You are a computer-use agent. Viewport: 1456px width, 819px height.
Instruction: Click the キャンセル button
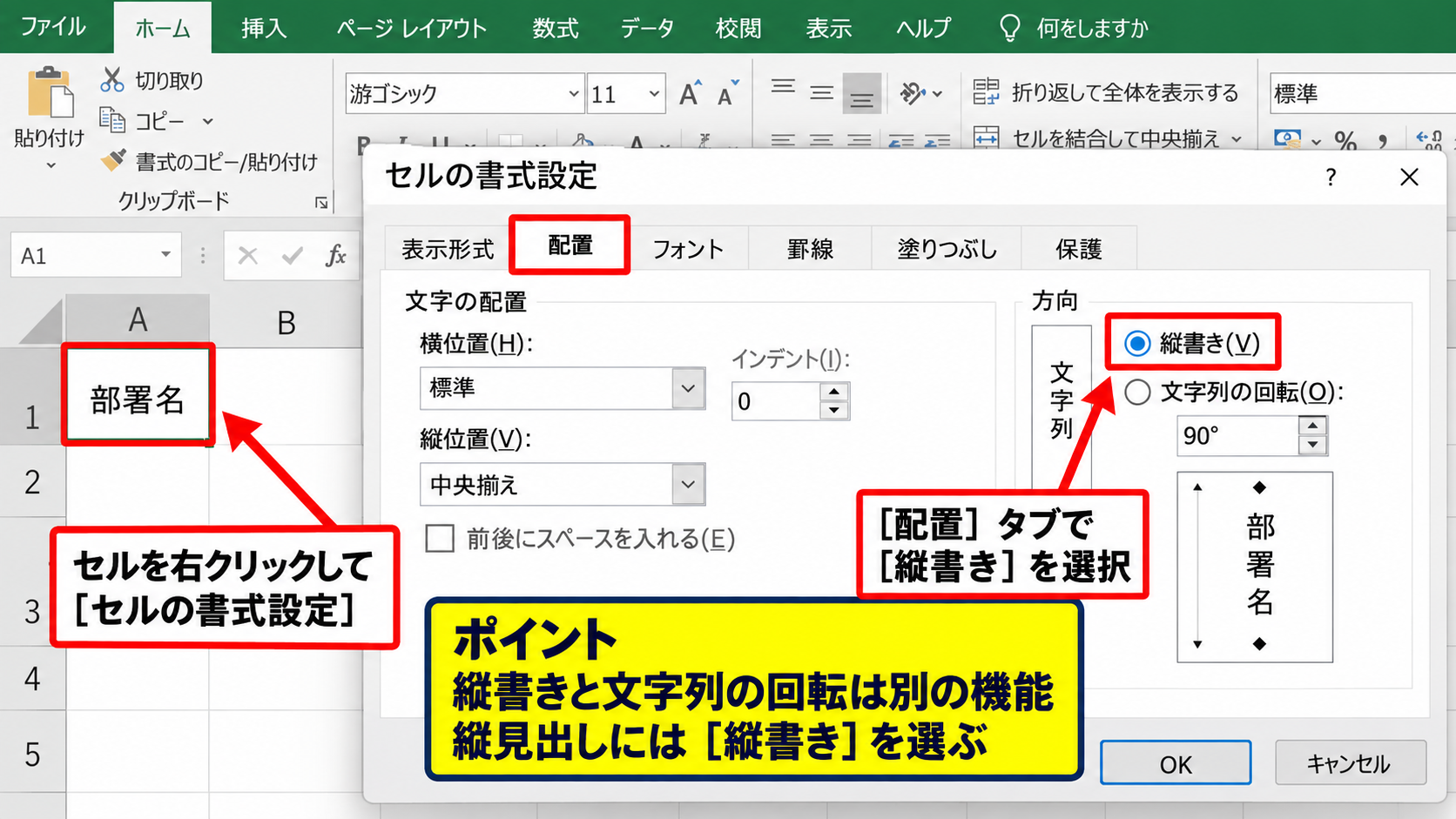[1350, 763]
